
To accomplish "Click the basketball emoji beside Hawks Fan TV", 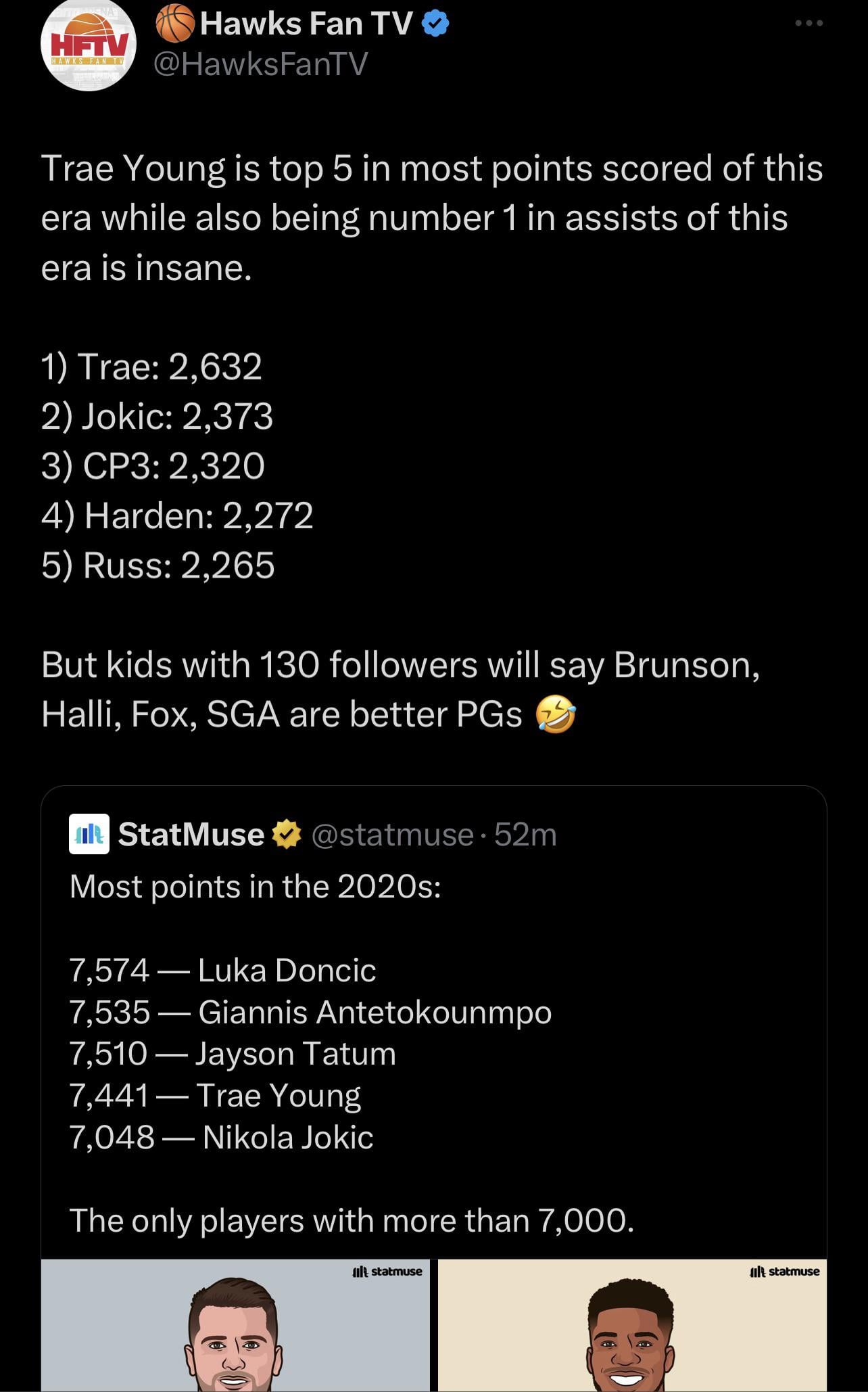I will 175,25.
